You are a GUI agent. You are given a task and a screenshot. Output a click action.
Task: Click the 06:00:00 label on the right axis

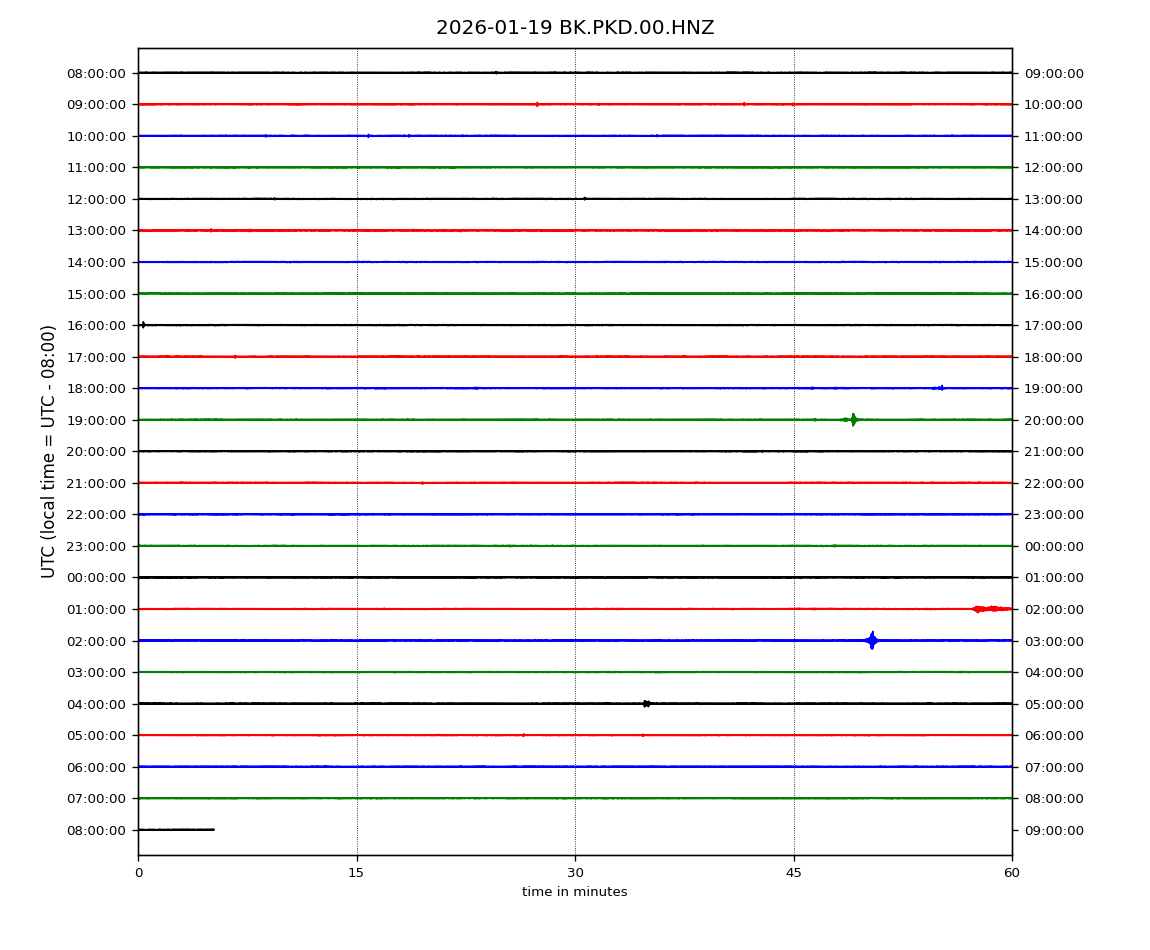(x=1054, y=736)
